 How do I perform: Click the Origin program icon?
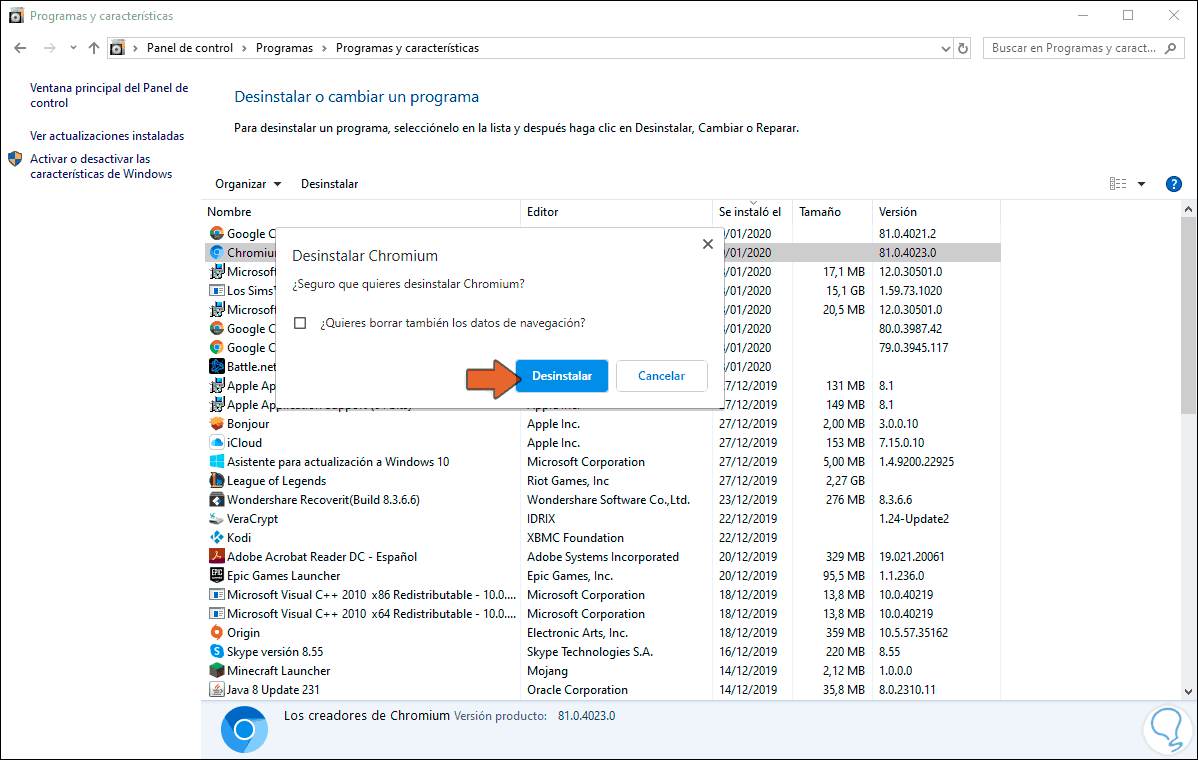click(x=216, y=632)
